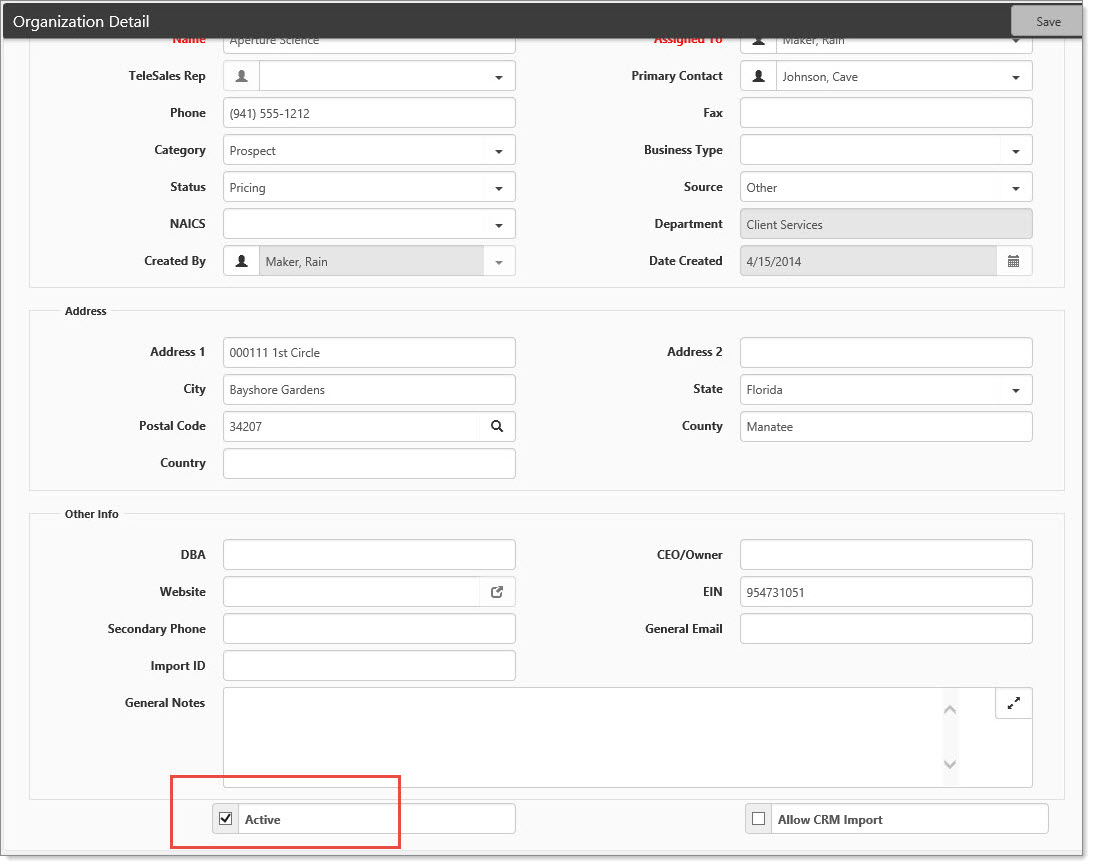
Task: Open the Date Created calendar icon
Action: 1014,261
